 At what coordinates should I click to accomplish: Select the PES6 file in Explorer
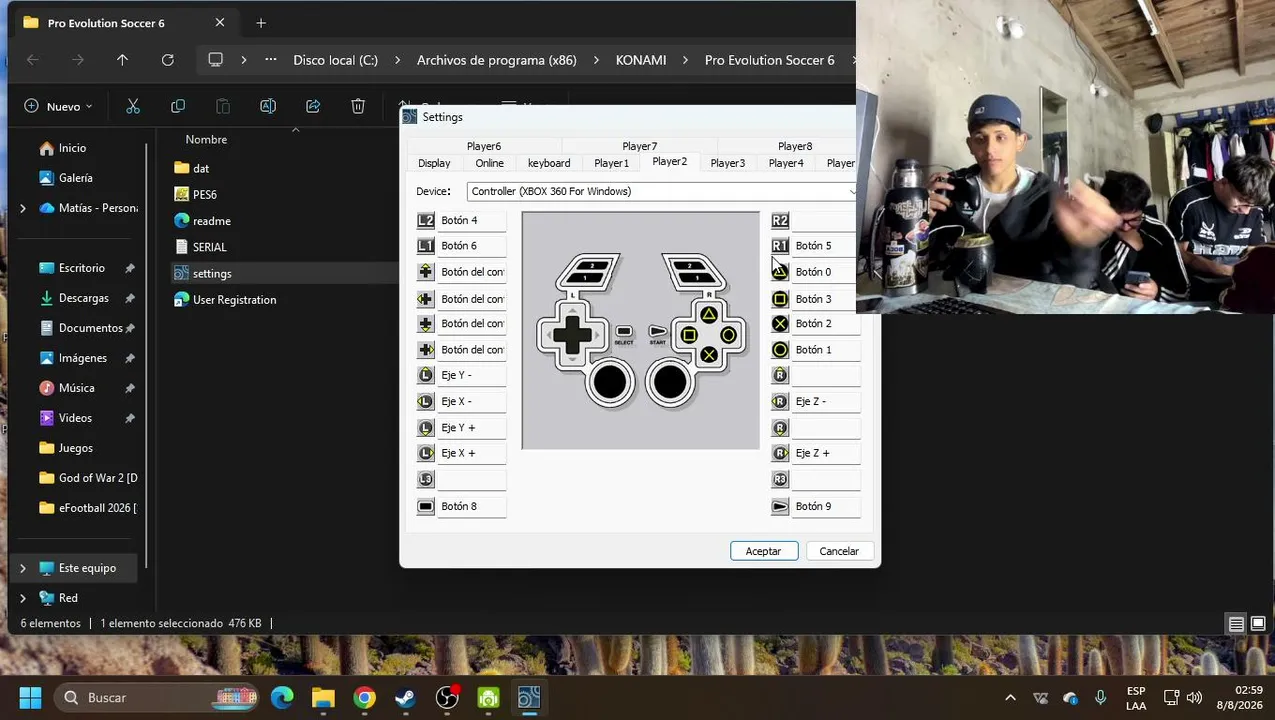(x=204, y=195)
